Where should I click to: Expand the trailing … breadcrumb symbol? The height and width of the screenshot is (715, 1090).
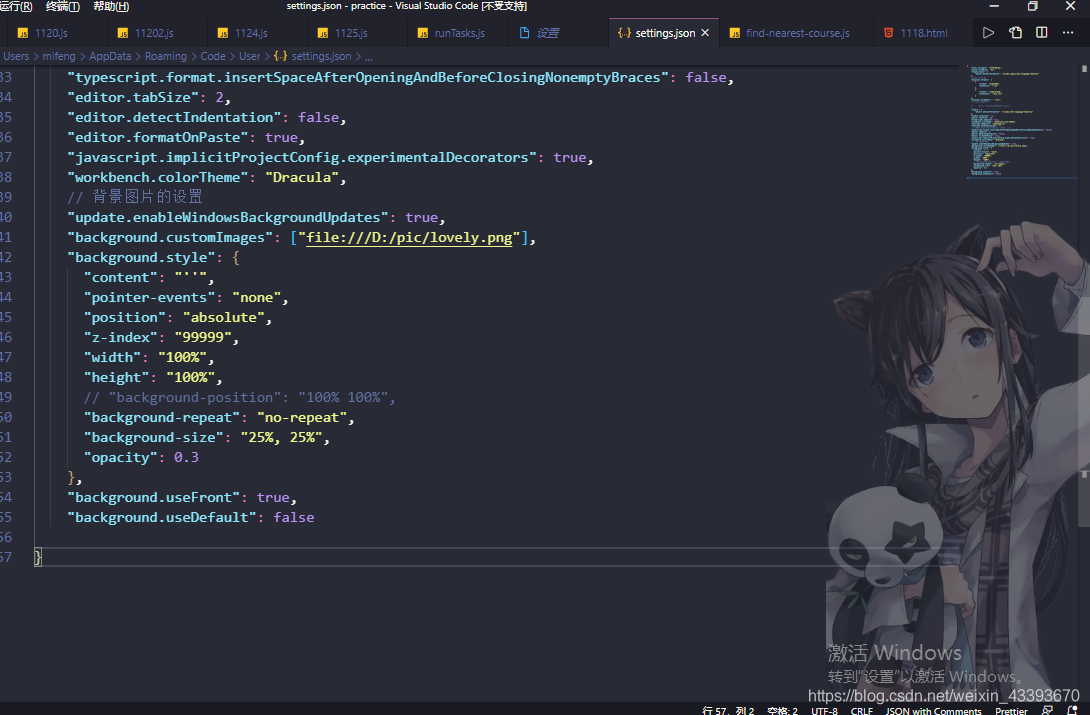pos(368,56)
